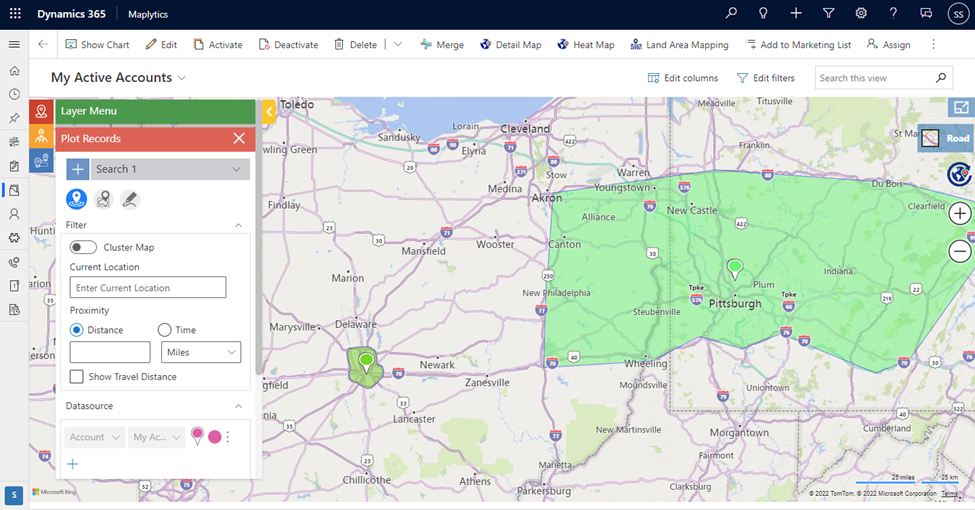Click the plus quick create icon in the top bar
This screenshot has width=975, height=510.
pyautogui.click(x=796, y=13)
